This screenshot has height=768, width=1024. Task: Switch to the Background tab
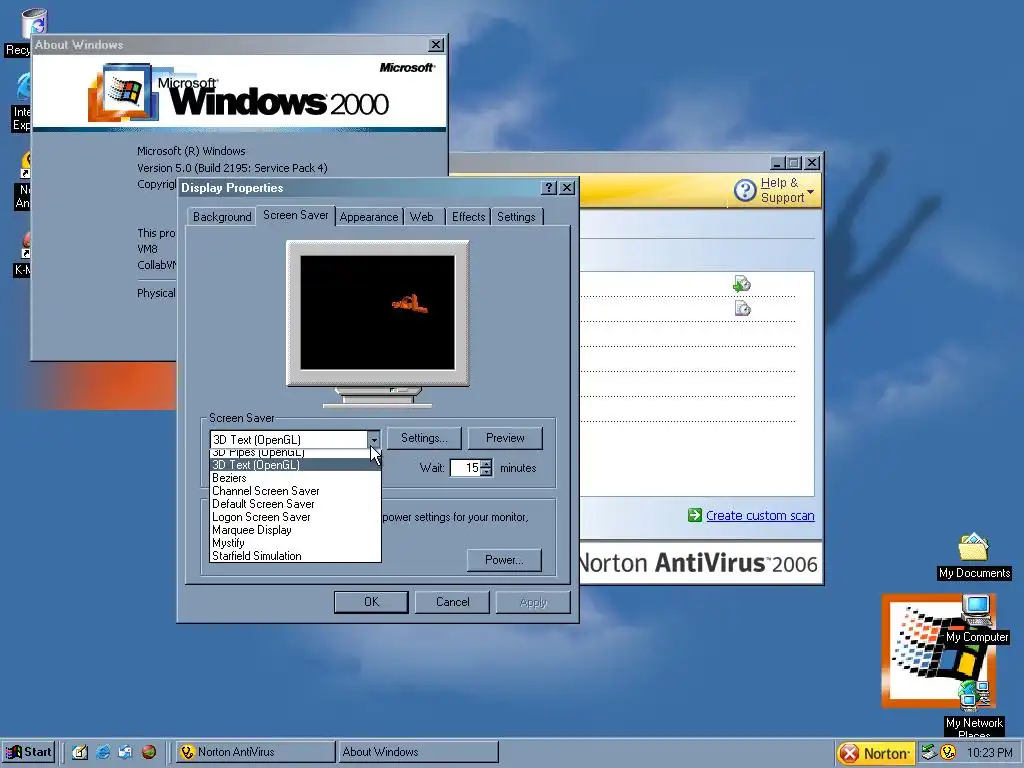pyautogui.click(x=221, y=217)
